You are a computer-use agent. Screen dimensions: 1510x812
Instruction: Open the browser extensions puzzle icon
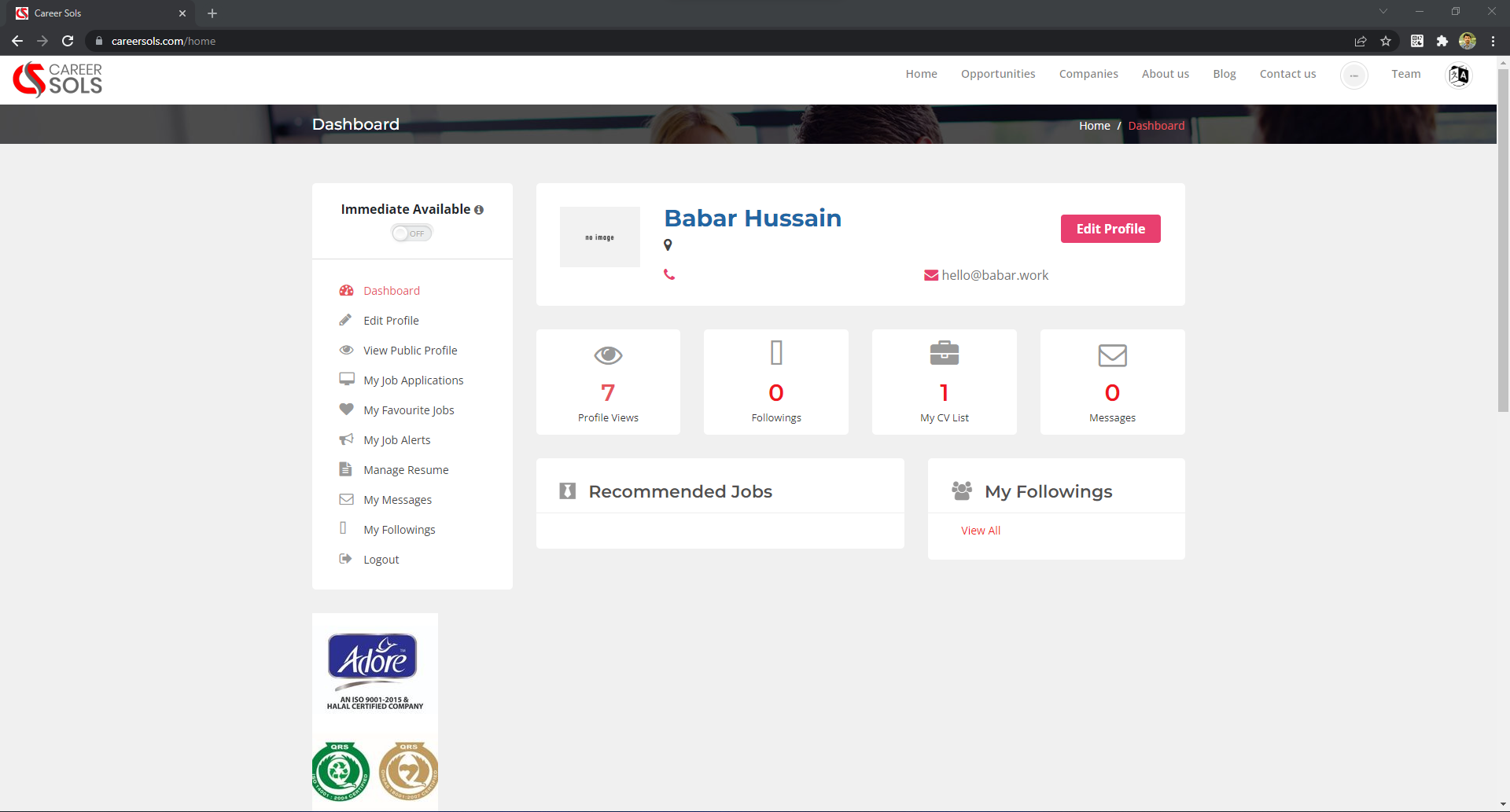click(1442, 41)
